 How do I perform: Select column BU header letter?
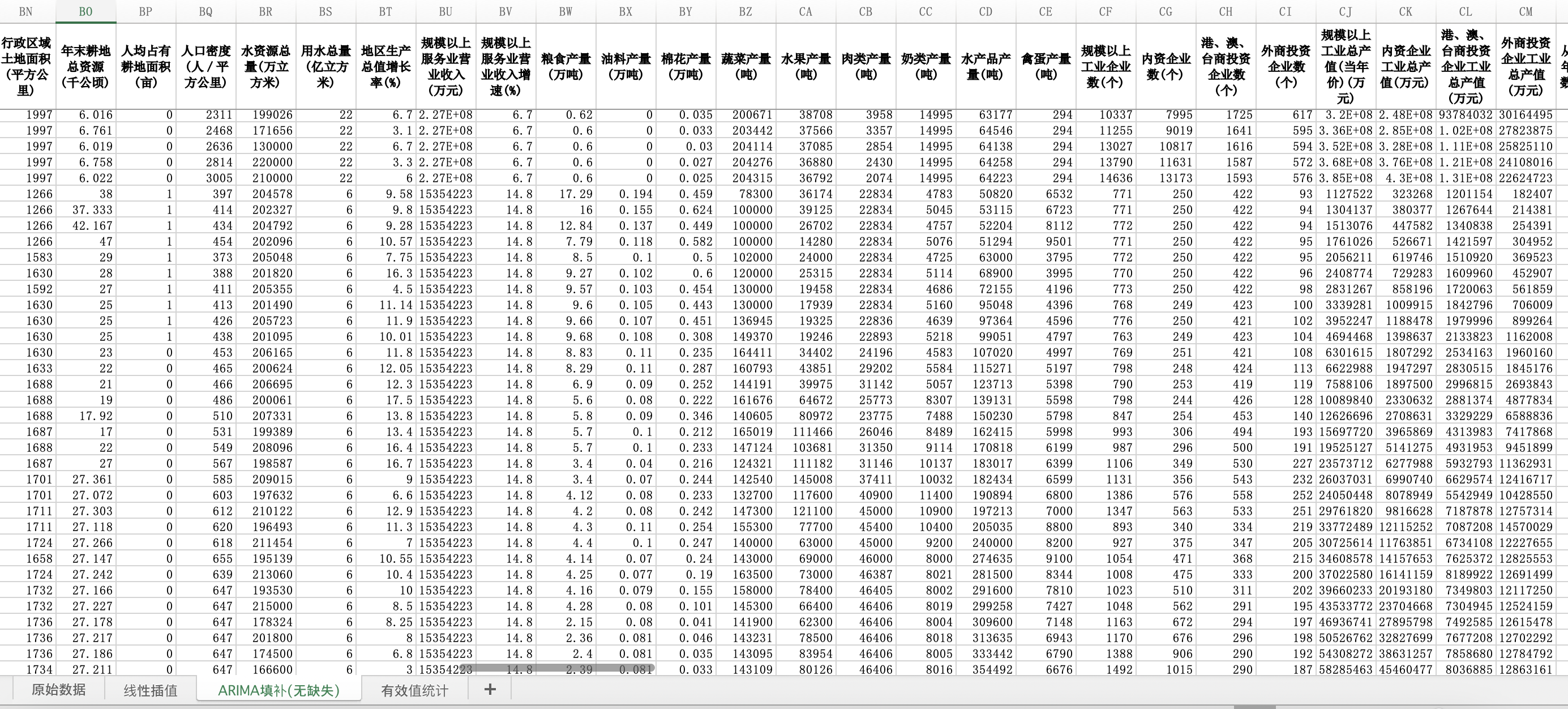(445, 11)
